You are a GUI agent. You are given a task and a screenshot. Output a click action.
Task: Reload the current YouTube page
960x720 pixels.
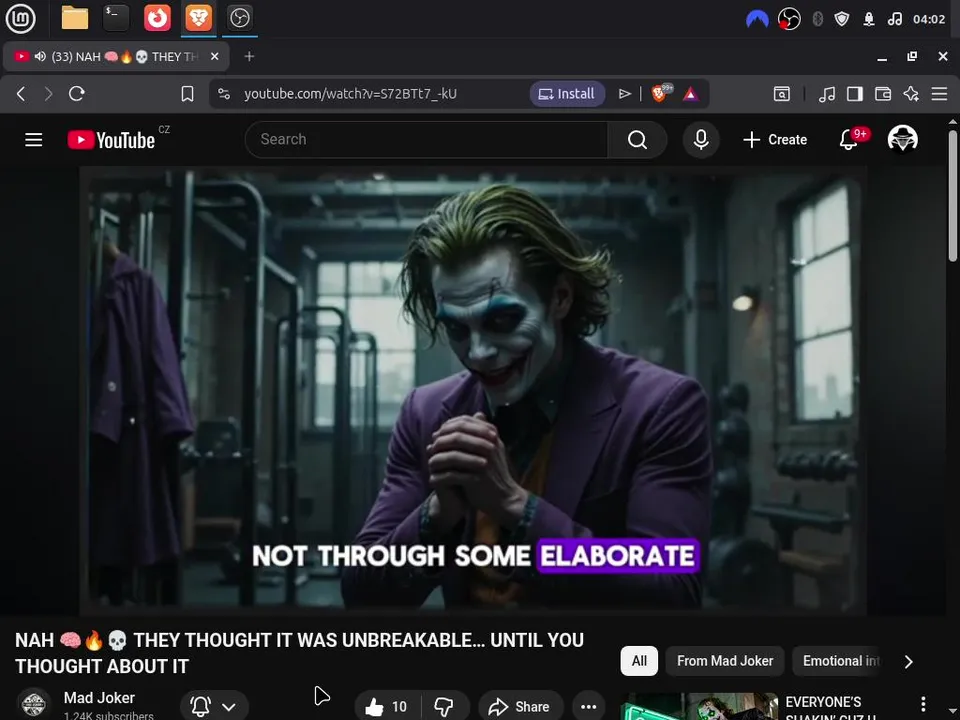tap(77, 94)
